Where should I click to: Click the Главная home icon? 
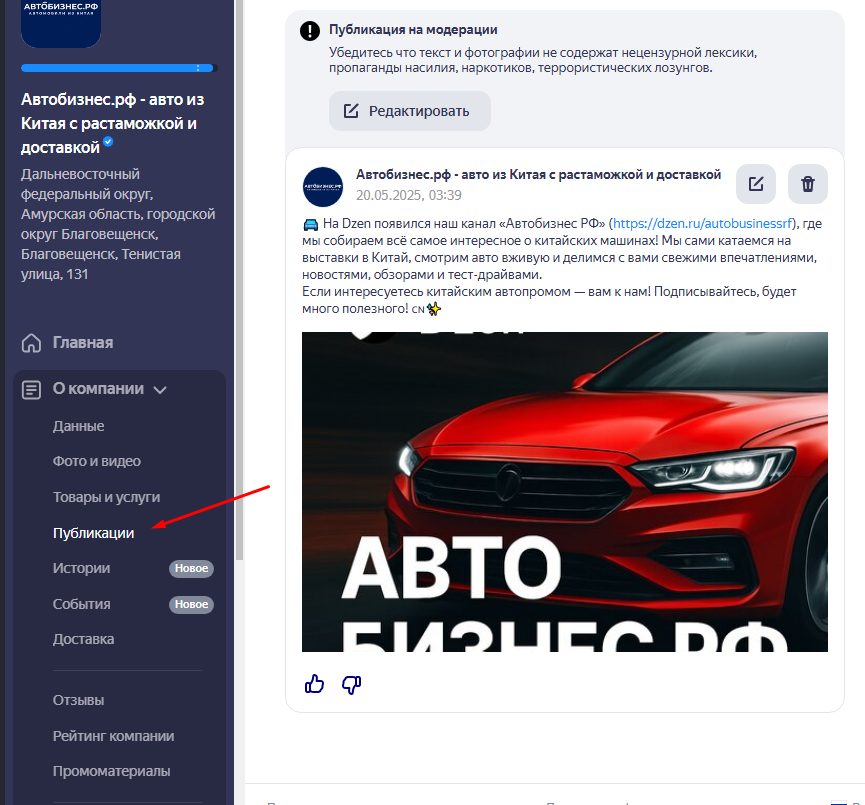[31, 343]
